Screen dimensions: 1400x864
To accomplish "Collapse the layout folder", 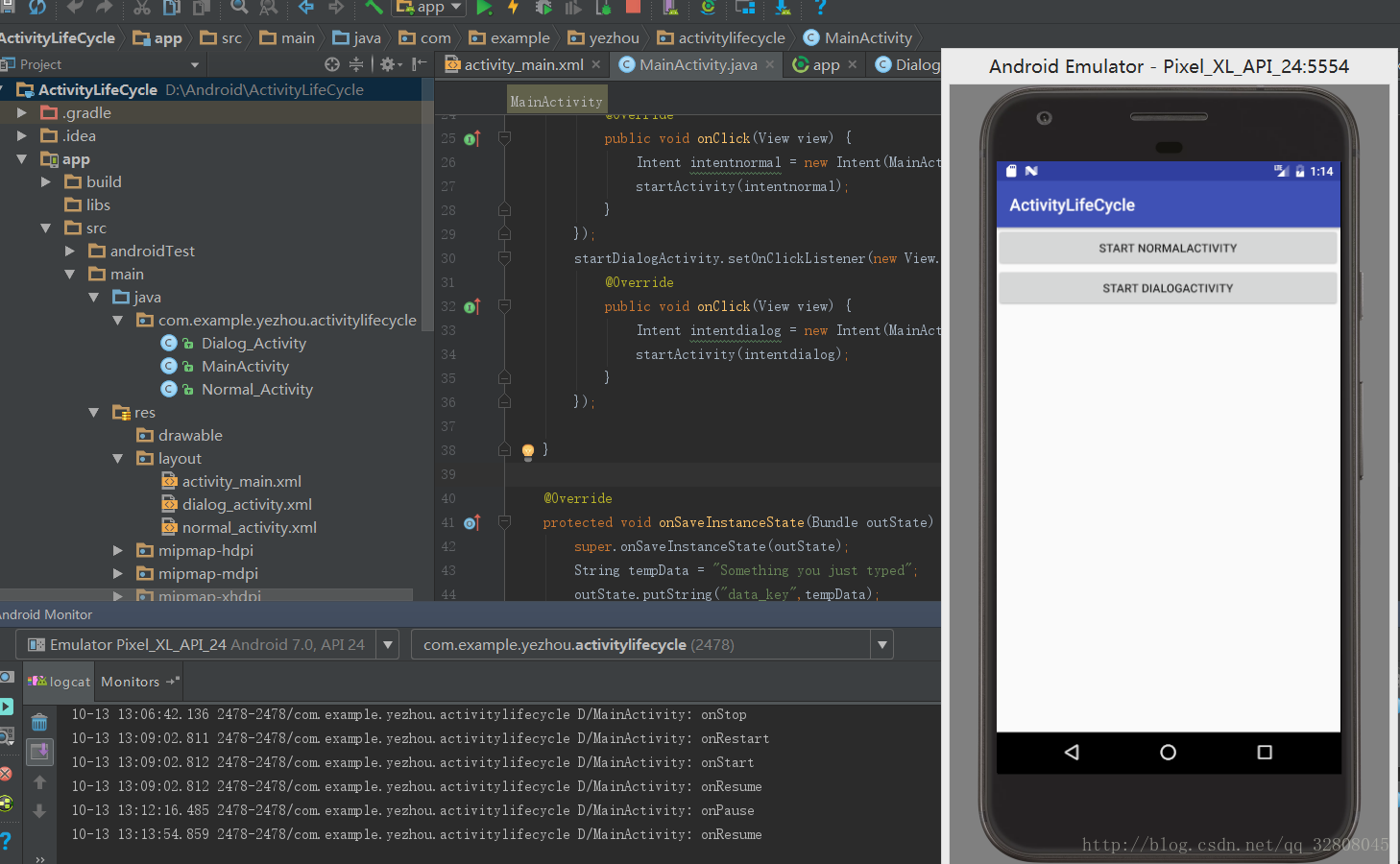I will [117, 458].
